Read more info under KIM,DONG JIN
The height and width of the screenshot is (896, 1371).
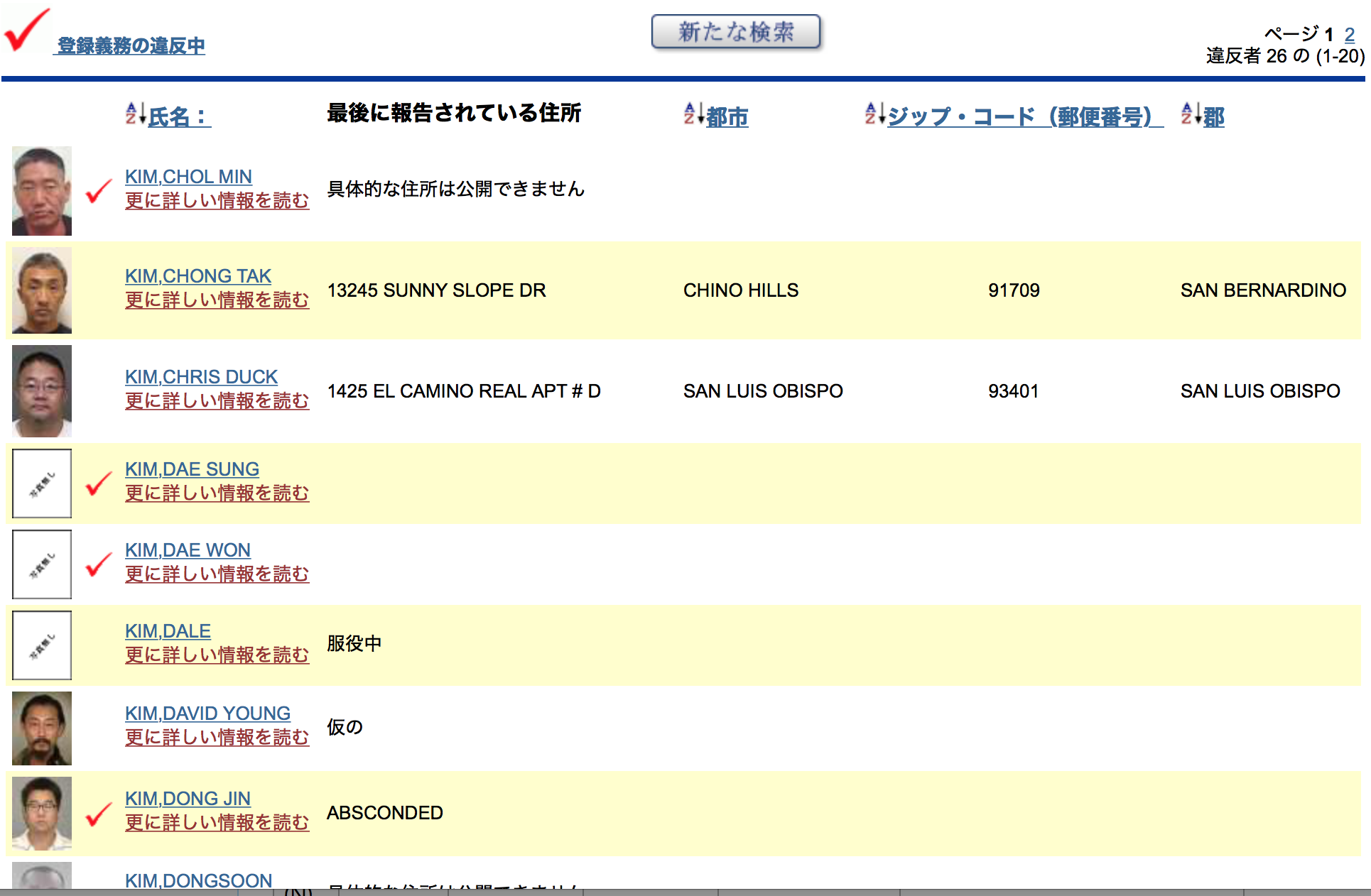pyautogui.click(x=217, y=823)
